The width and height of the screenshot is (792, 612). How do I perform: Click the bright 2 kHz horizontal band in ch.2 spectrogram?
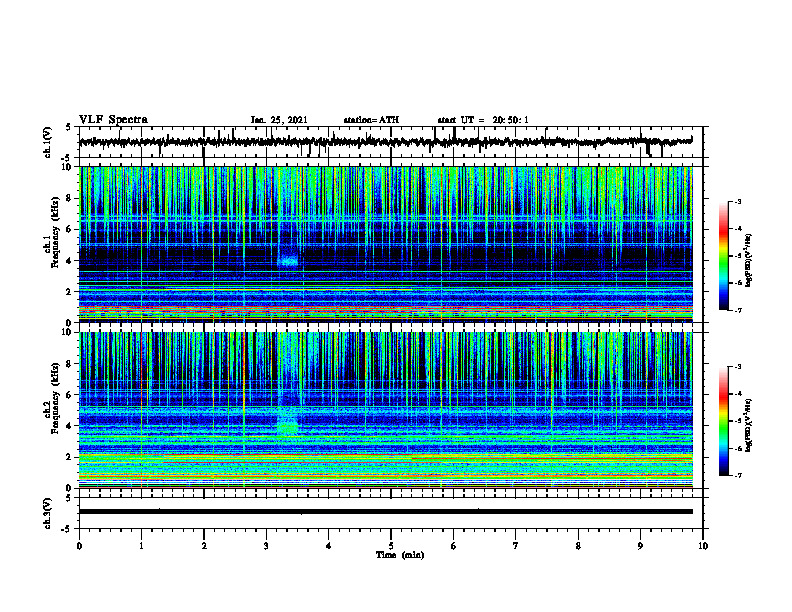click(x=386, y=457)
